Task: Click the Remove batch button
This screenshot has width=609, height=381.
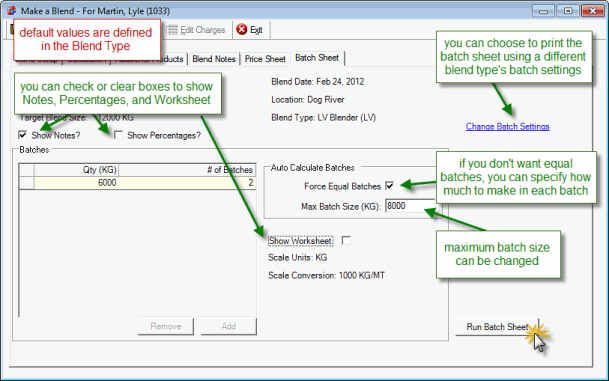Action: (x=166, y=326)
